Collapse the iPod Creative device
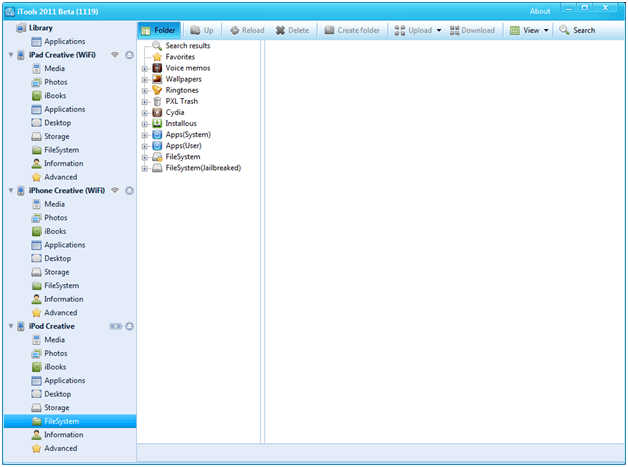 tap(11, 326)
